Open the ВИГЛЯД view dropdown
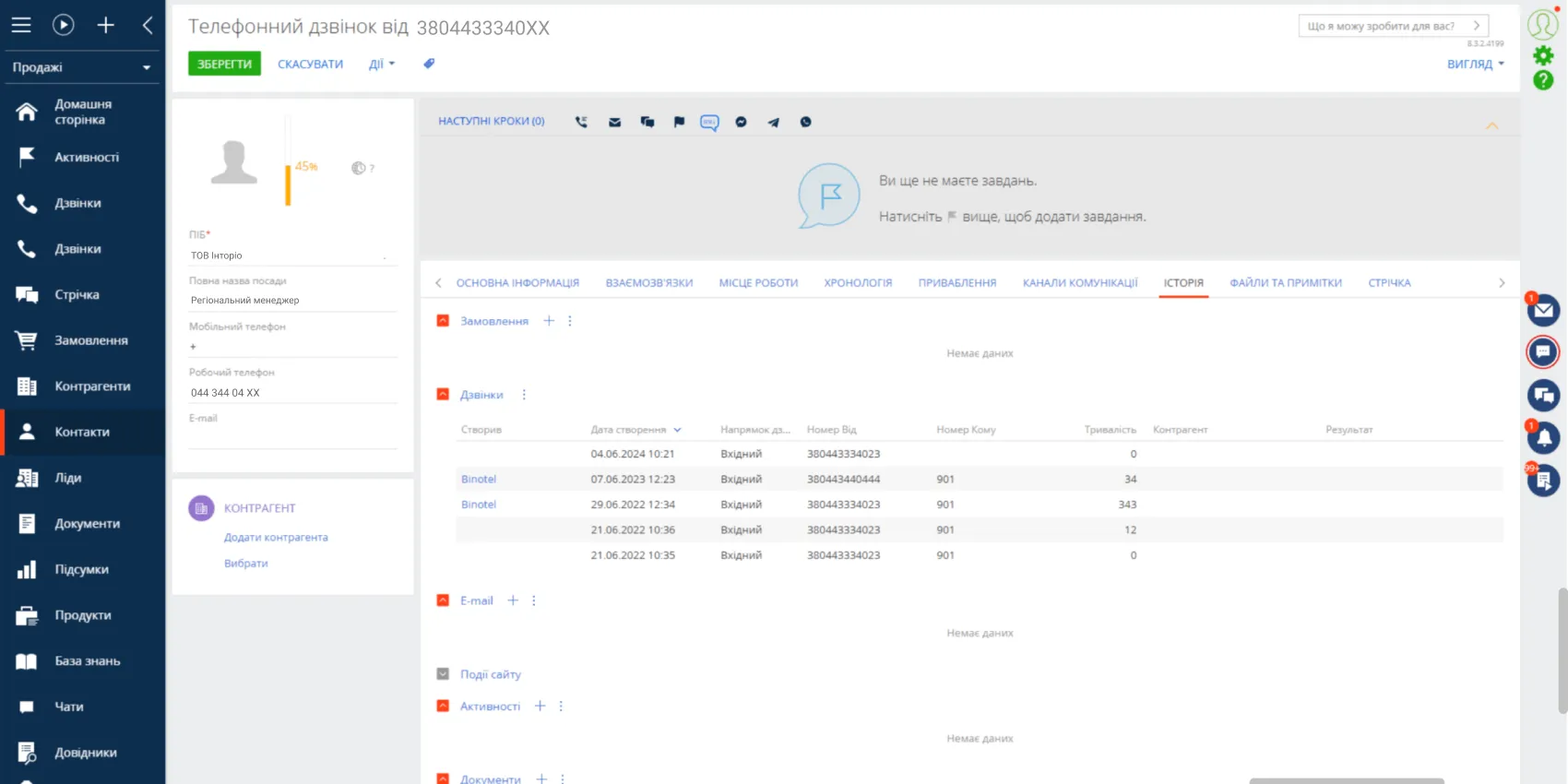Viewport: 1568px width, 784px height. pyautogui.click(x=1476, y=64)
